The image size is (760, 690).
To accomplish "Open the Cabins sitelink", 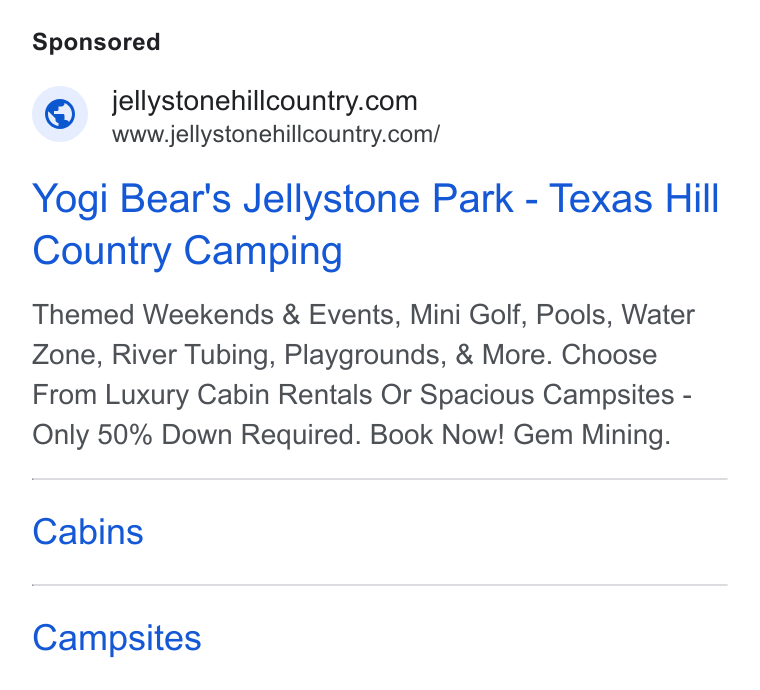I will 88,532.
